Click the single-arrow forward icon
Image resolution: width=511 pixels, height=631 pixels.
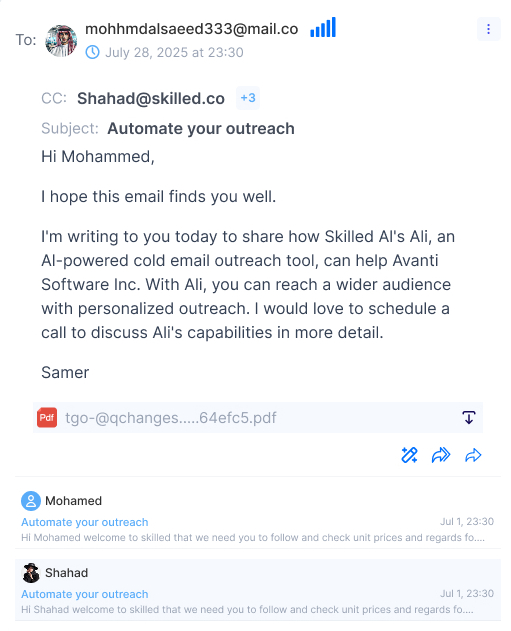point(473,455)
